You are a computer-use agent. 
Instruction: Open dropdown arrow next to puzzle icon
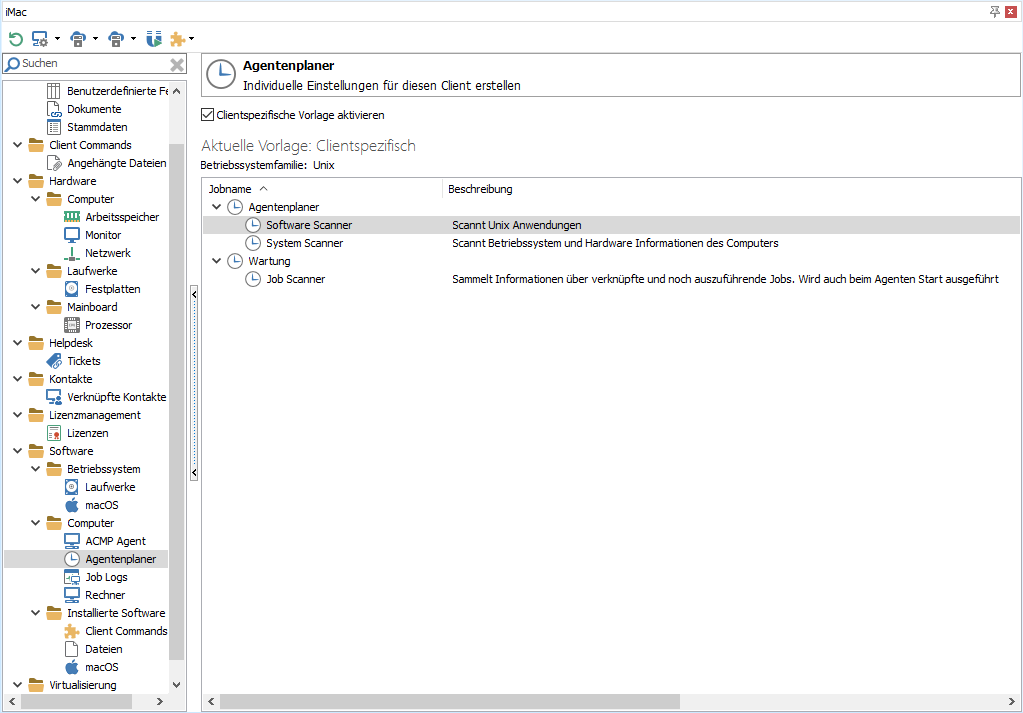[x=191, y=40]
